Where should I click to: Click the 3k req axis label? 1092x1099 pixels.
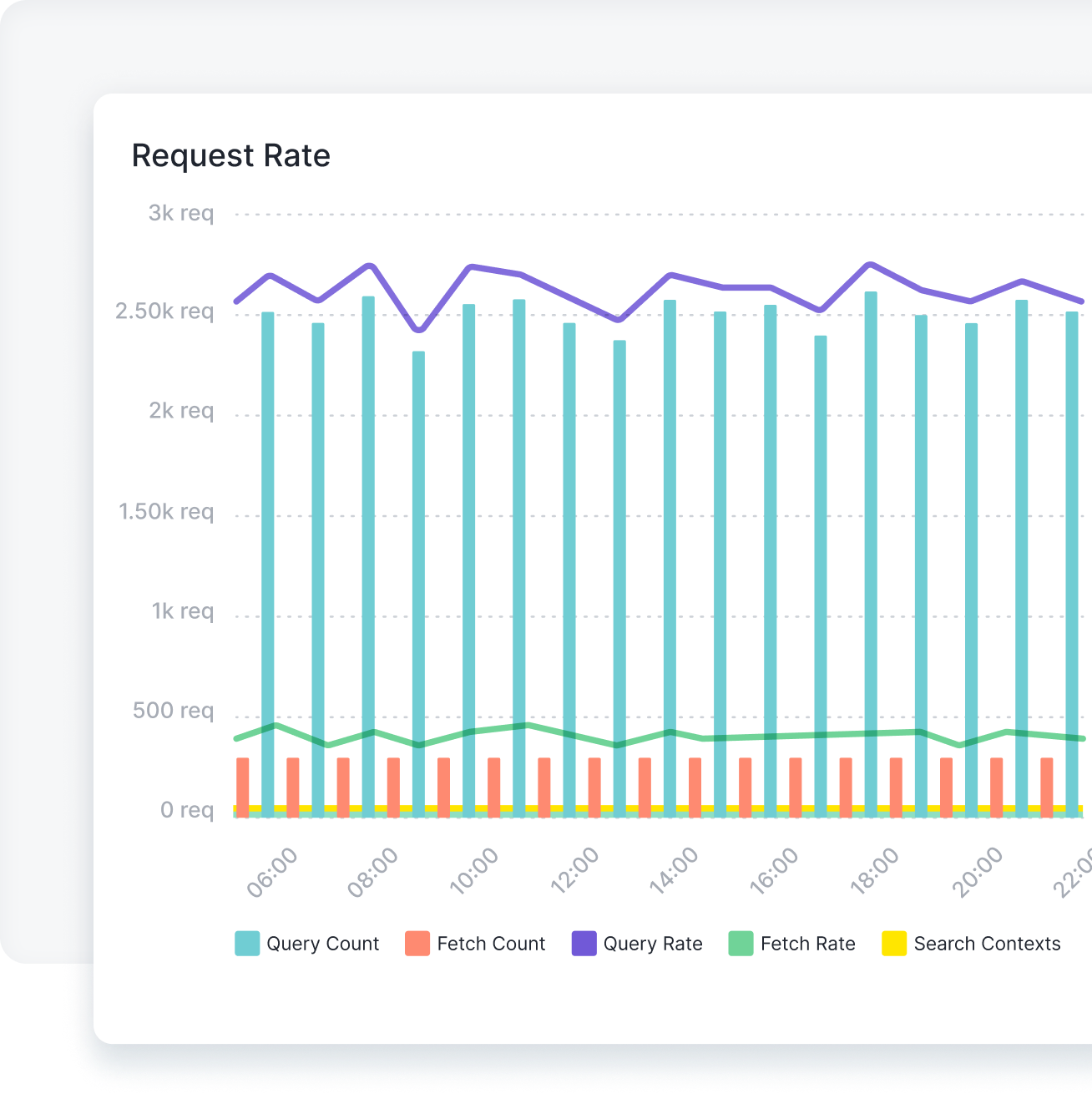(181, 214)
